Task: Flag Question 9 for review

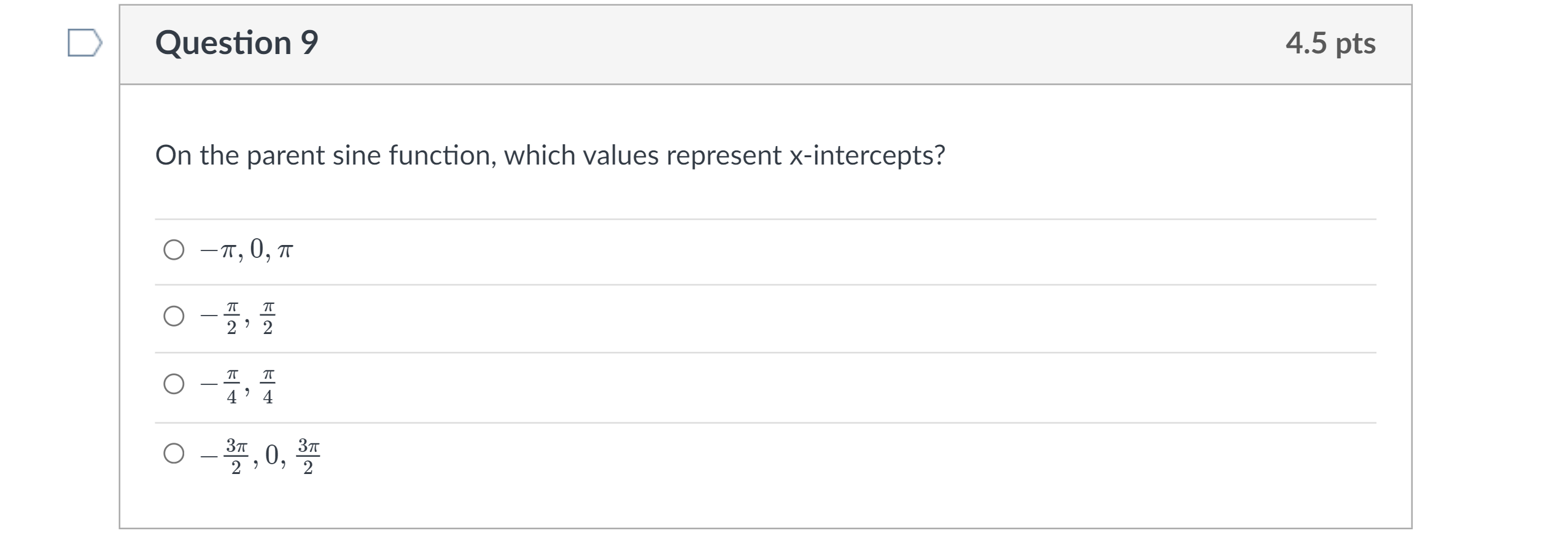Action: coord(84,42)
